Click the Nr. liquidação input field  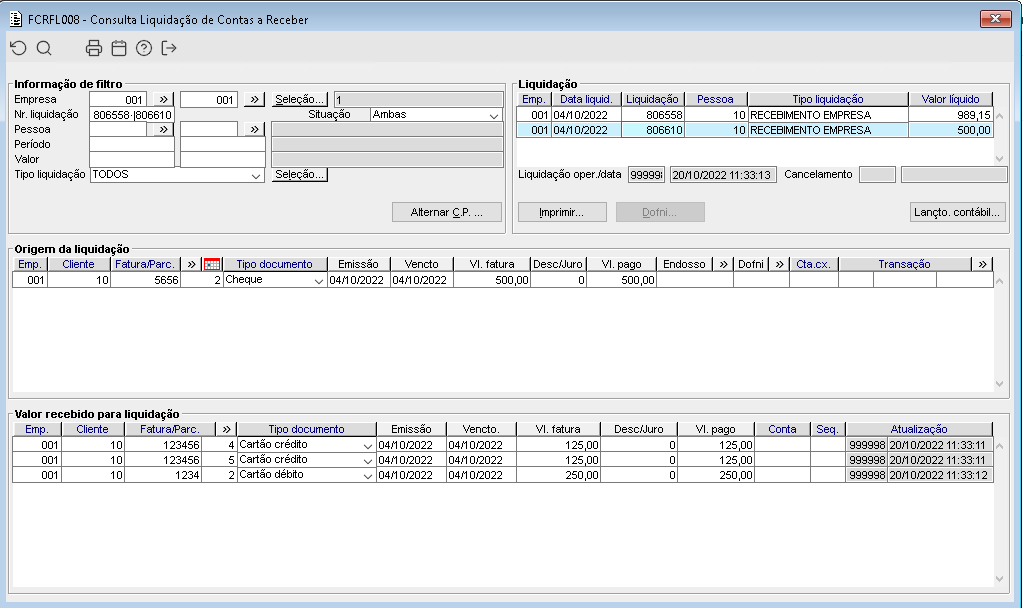(132, 115)
